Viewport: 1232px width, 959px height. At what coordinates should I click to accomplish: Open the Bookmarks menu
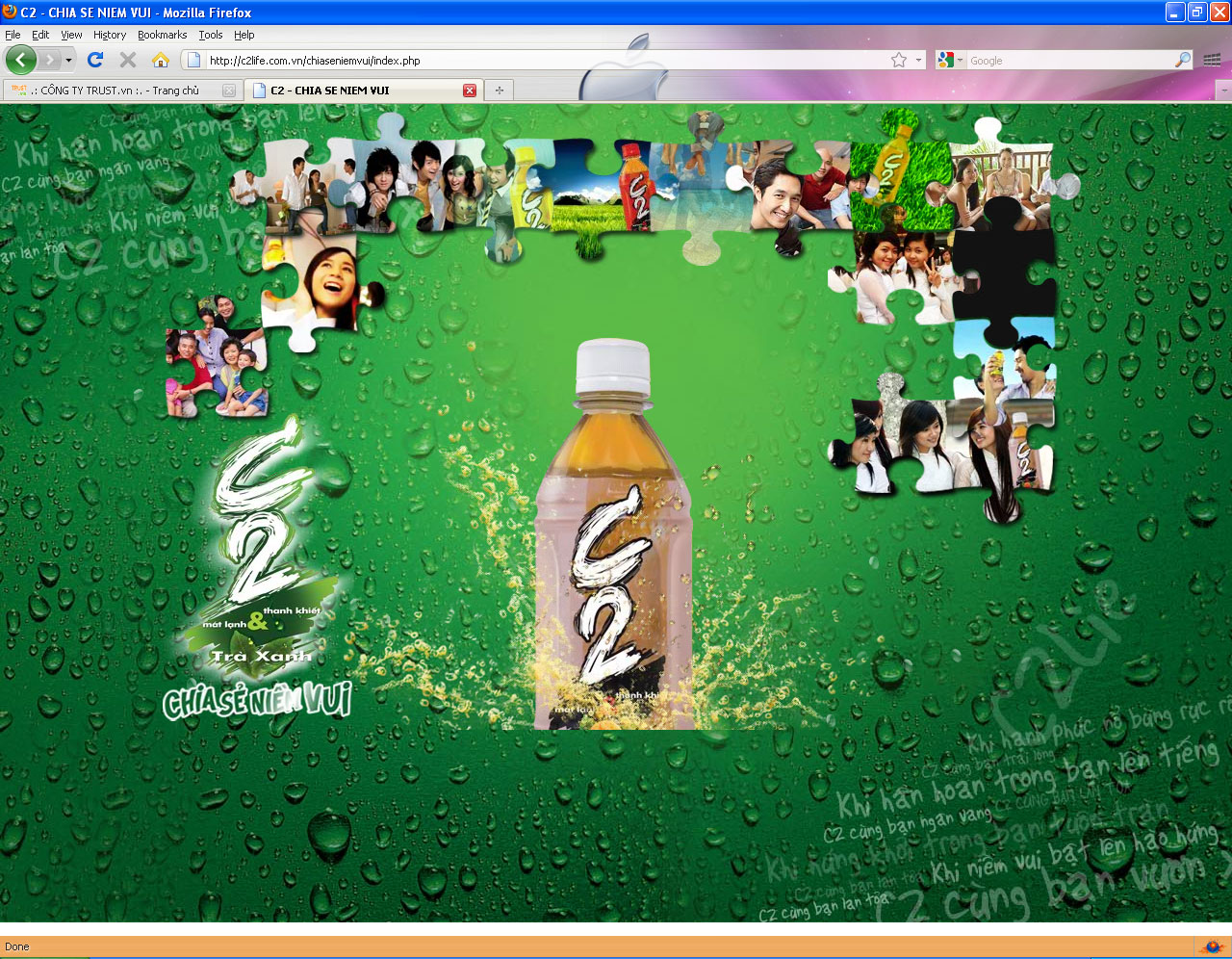pos(162,35)
